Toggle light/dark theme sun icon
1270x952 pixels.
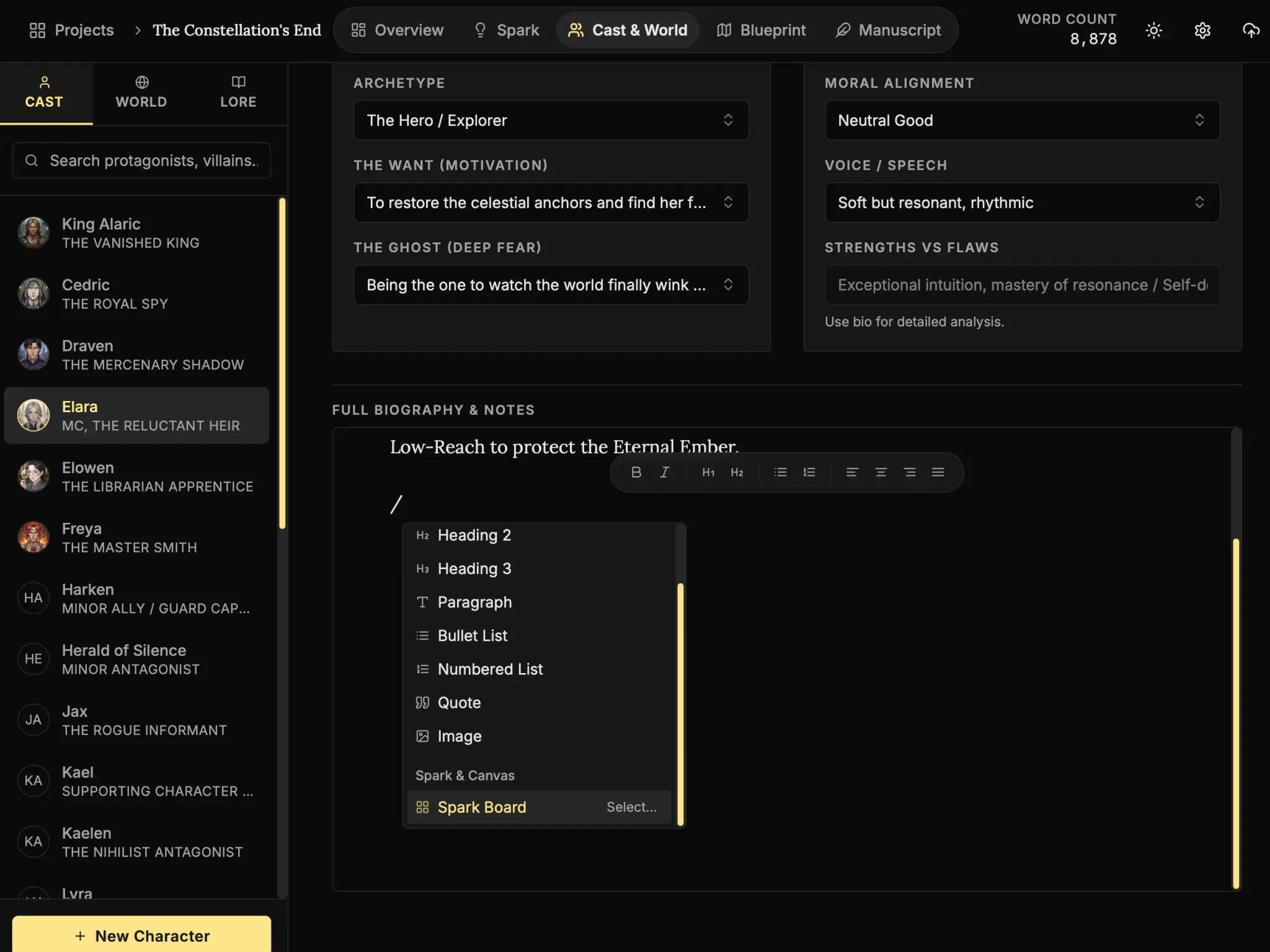[x=1153, y=30]
